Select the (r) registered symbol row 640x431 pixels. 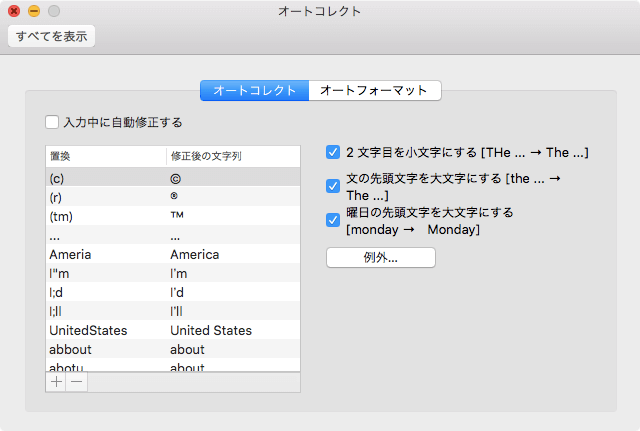point(172,196)
